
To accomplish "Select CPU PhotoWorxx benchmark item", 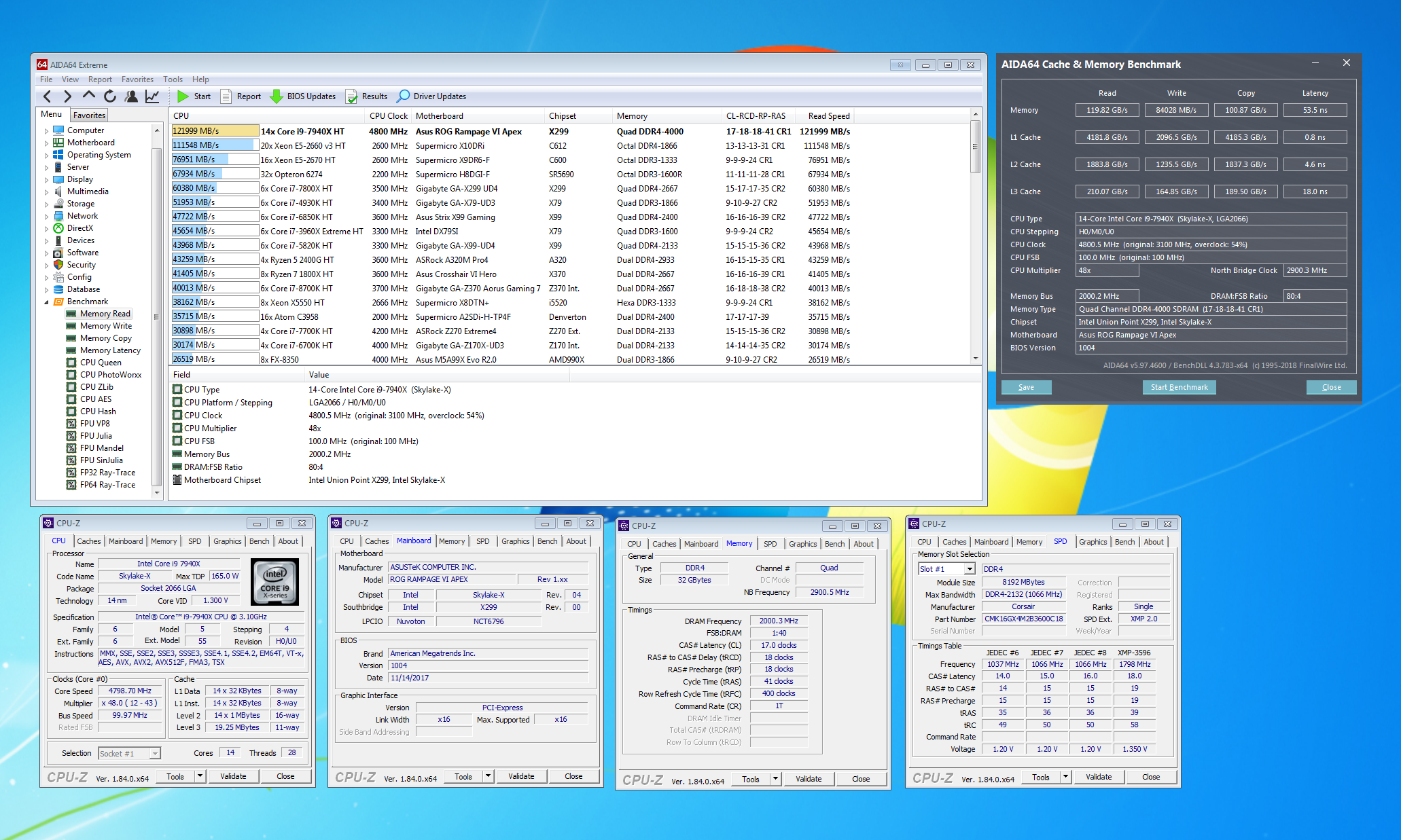I will click(110, 375).
